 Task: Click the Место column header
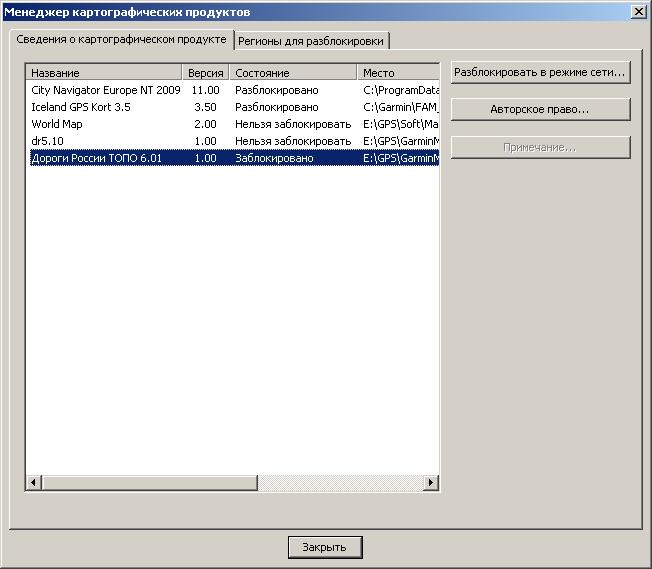point(397,73)
